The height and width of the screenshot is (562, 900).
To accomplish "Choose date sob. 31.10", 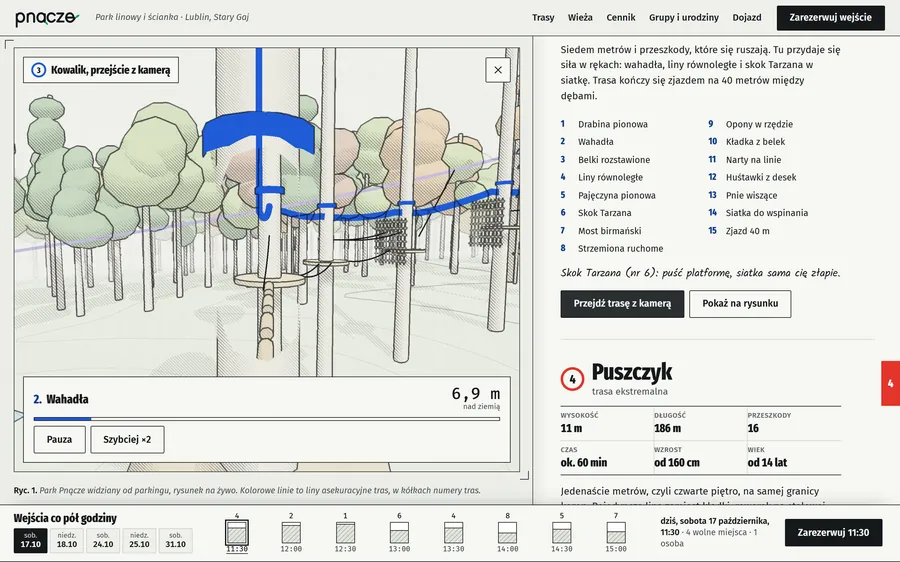I will [x=176, y=540].
